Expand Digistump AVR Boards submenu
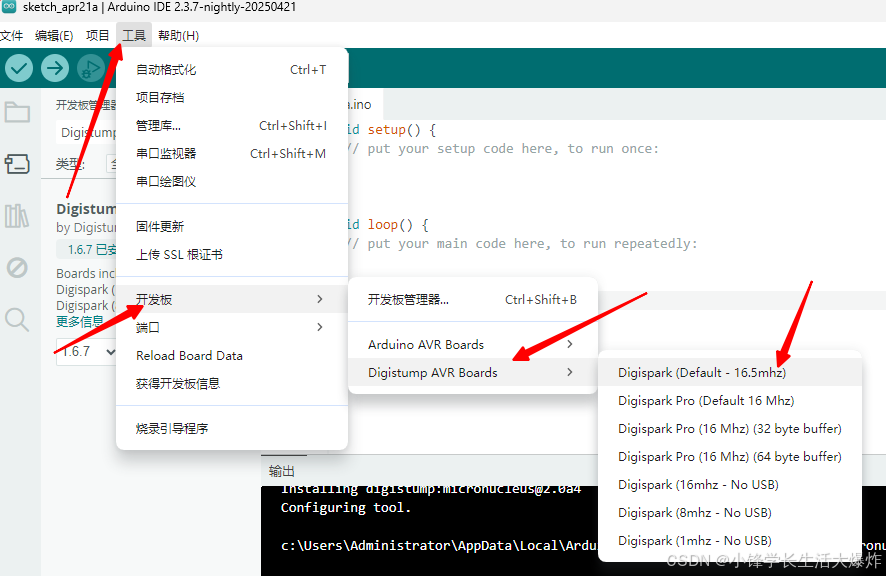Screen dimensions: 886x576 [472, 373]
